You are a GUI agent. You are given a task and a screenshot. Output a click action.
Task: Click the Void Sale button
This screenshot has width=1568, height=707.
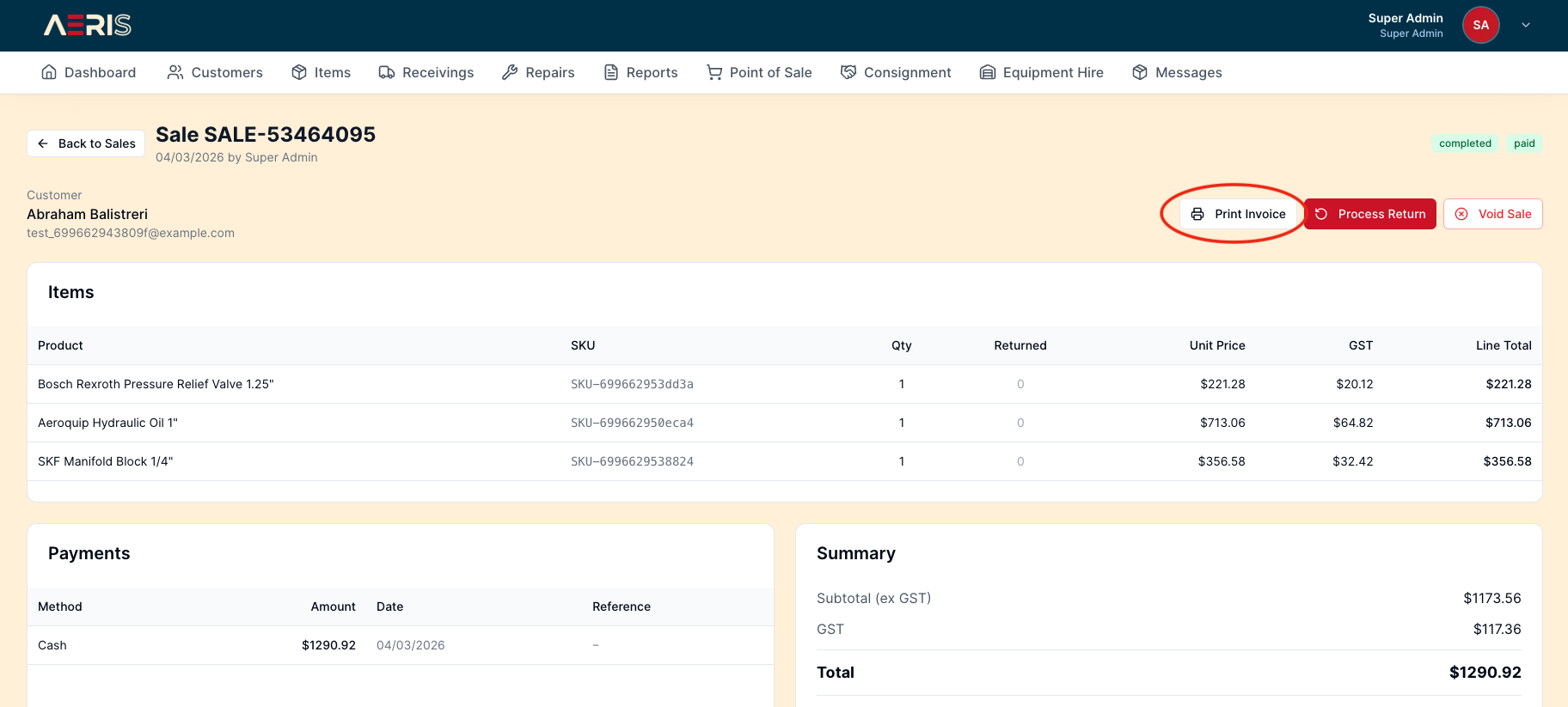[x=1493, y=214]
